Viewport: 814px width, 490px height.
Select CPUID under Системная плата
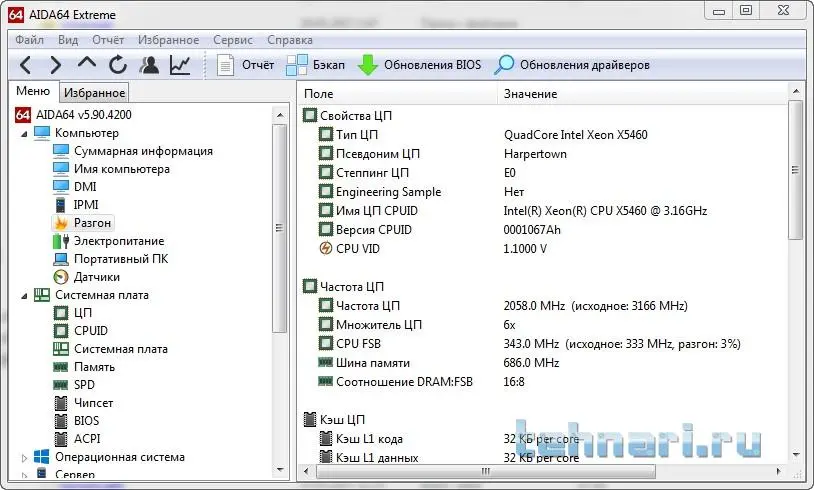pyautogui.click(x=90, y=331)
